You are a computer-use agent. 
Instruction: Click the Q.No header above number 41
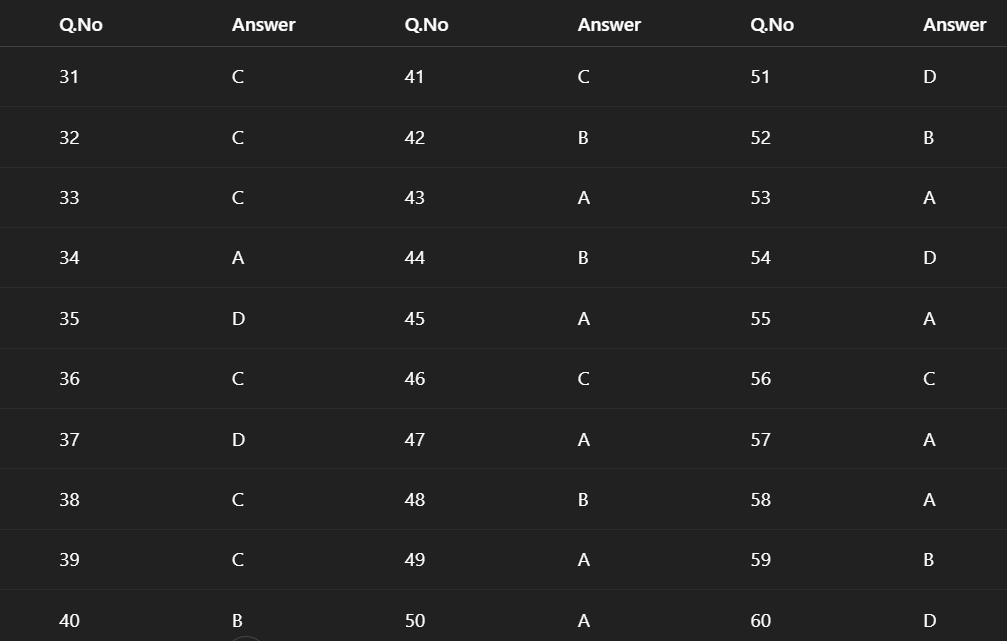[426, 25]
